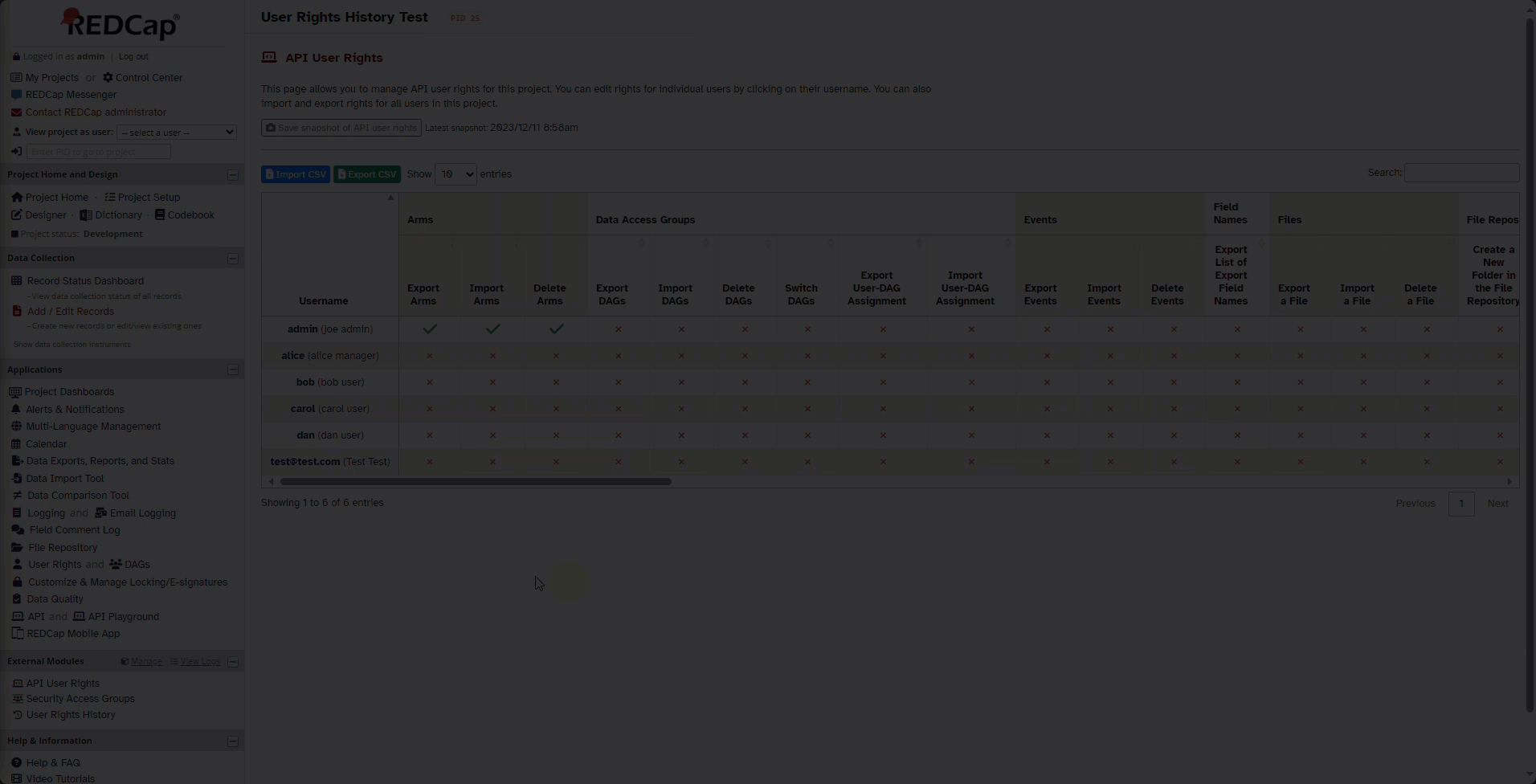Click the Help & FAQ question icon
Screen dimensions: 1536x784
pyautogui.click(x=16, y=763)
